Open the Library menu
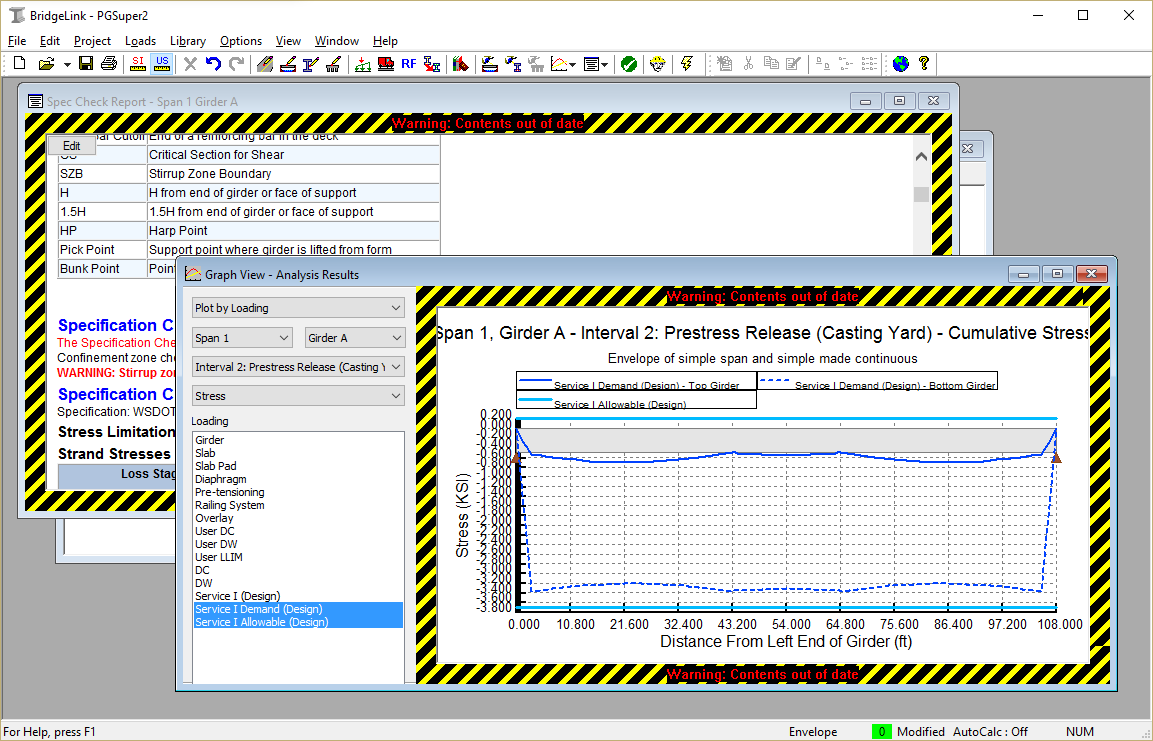 click(188, 41)
